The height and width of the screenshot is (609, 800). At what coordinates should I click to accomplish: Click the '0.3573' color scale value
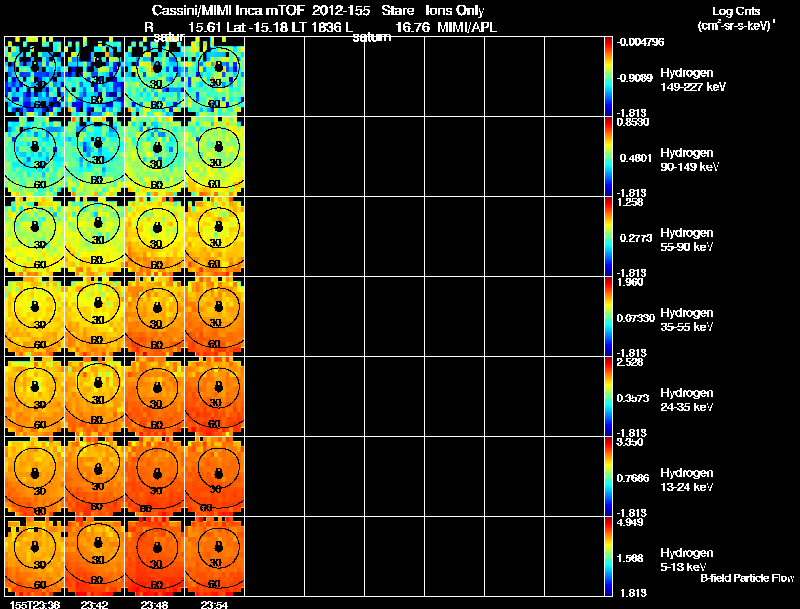(x=633, y=398)
